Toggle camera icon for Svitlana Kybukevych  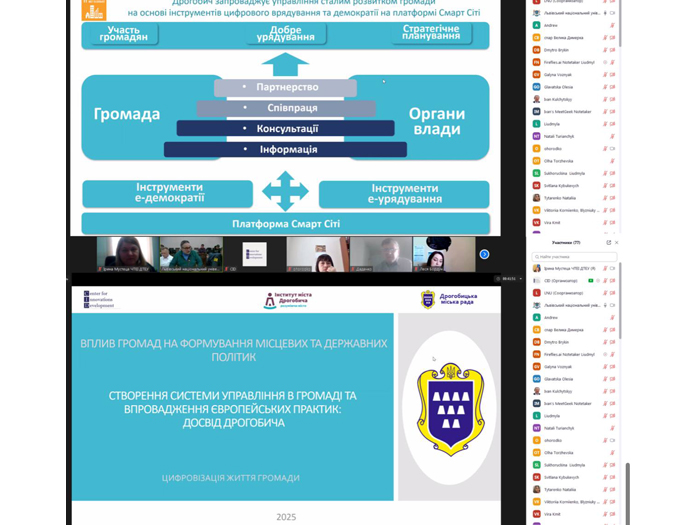[612, 477]
